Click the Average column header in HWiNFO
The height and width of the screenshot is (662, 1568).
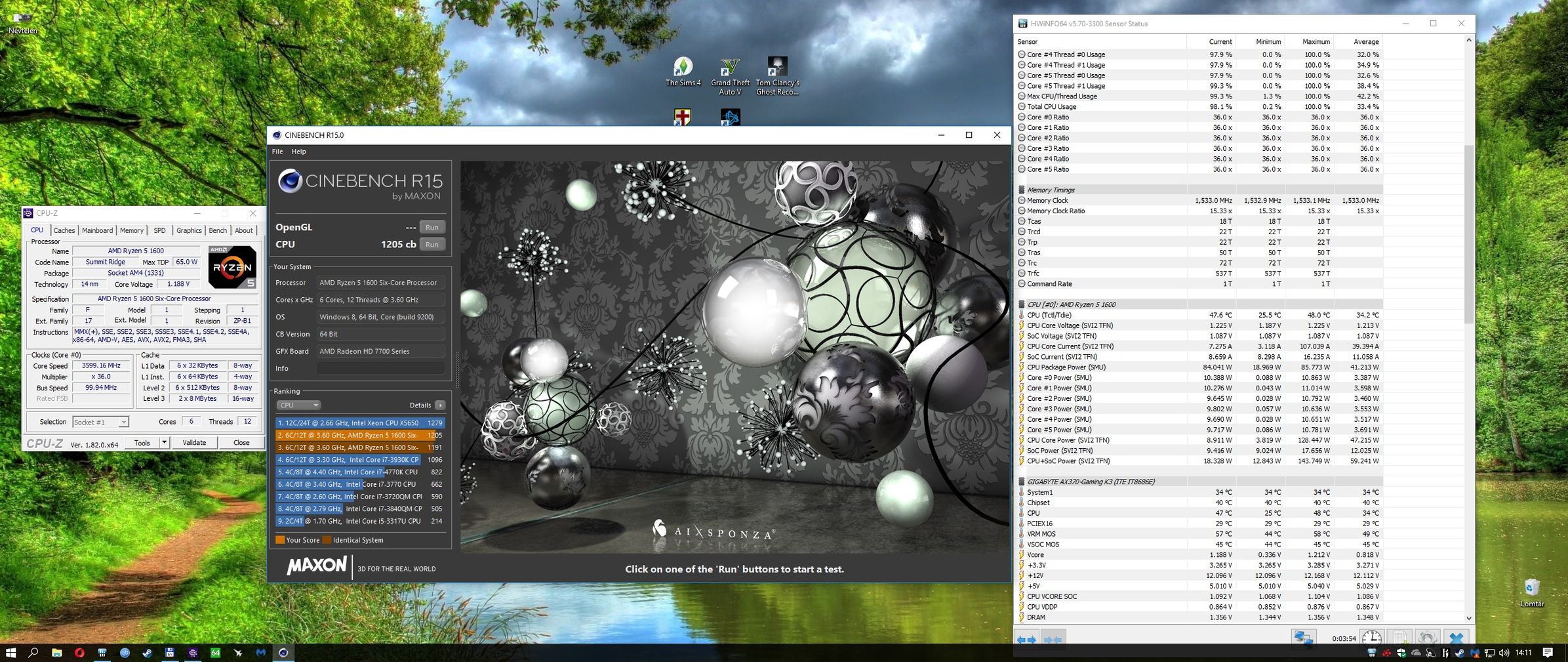tap(1358, 42)
